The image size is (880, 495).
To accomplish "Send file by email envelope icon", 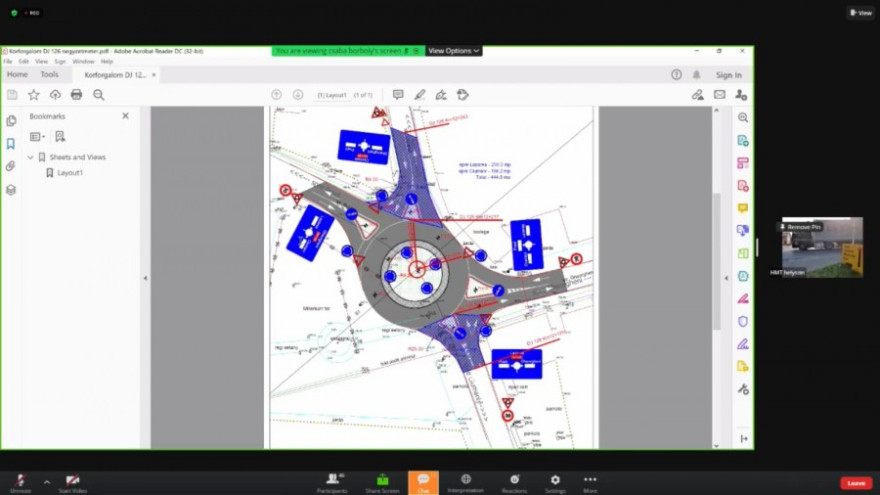I will [x=719, y=95].
